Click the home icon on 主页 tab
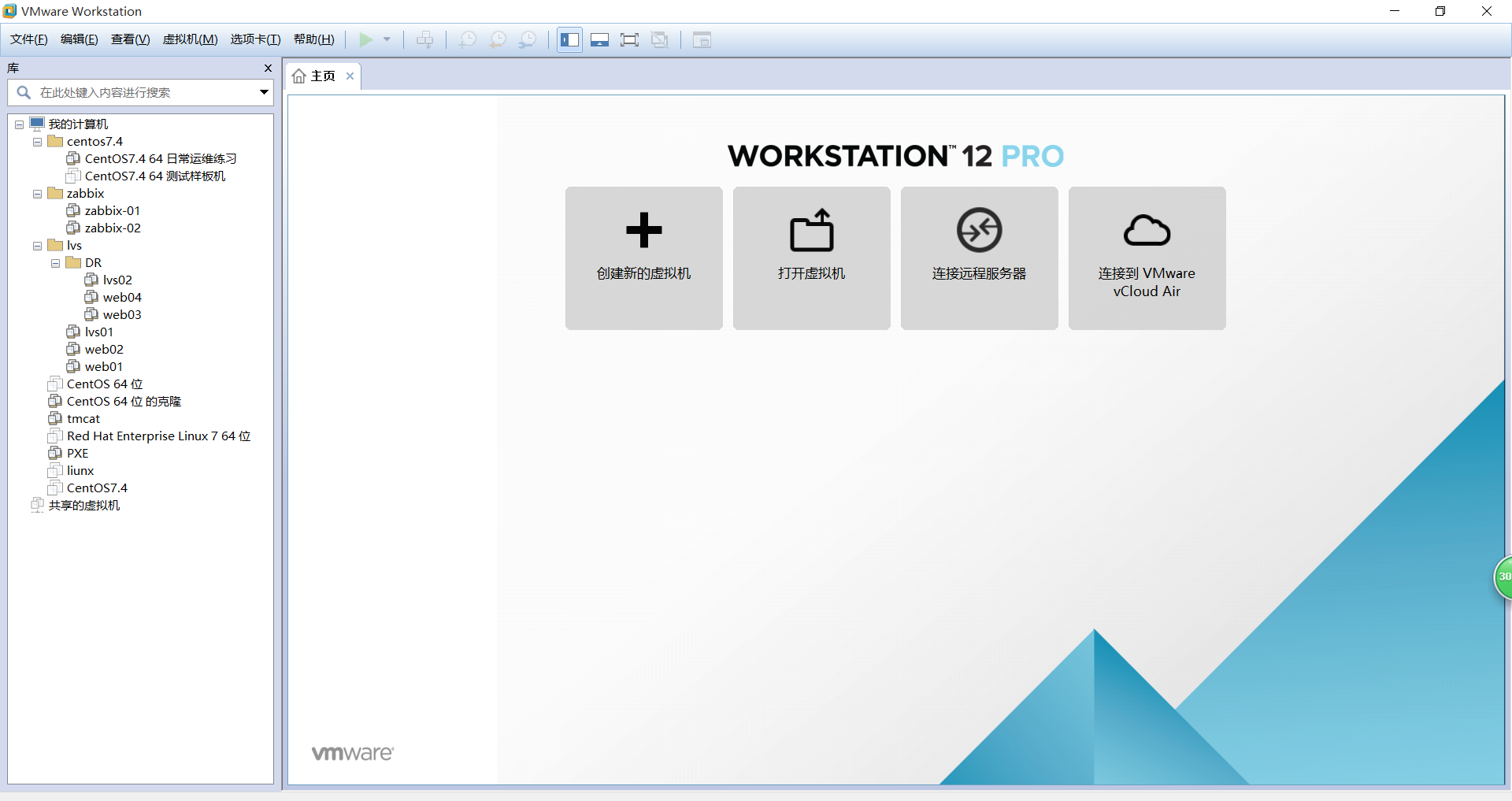The width and height of the screenshot is (1512, 801). [x=299, y=76]
